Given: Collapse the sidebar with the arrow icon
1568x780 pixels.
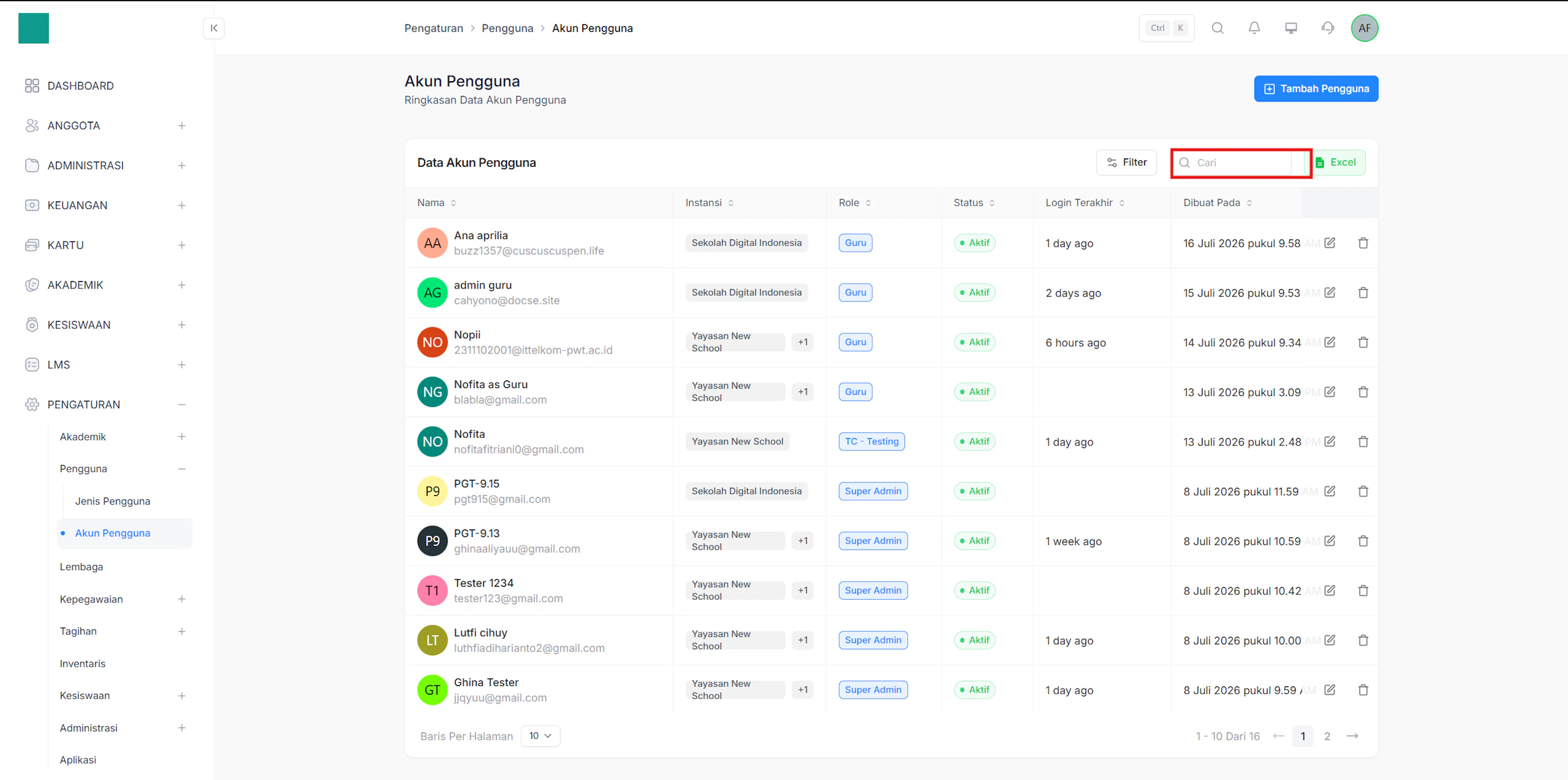Looking at the screenshot, I should point(214,28).
